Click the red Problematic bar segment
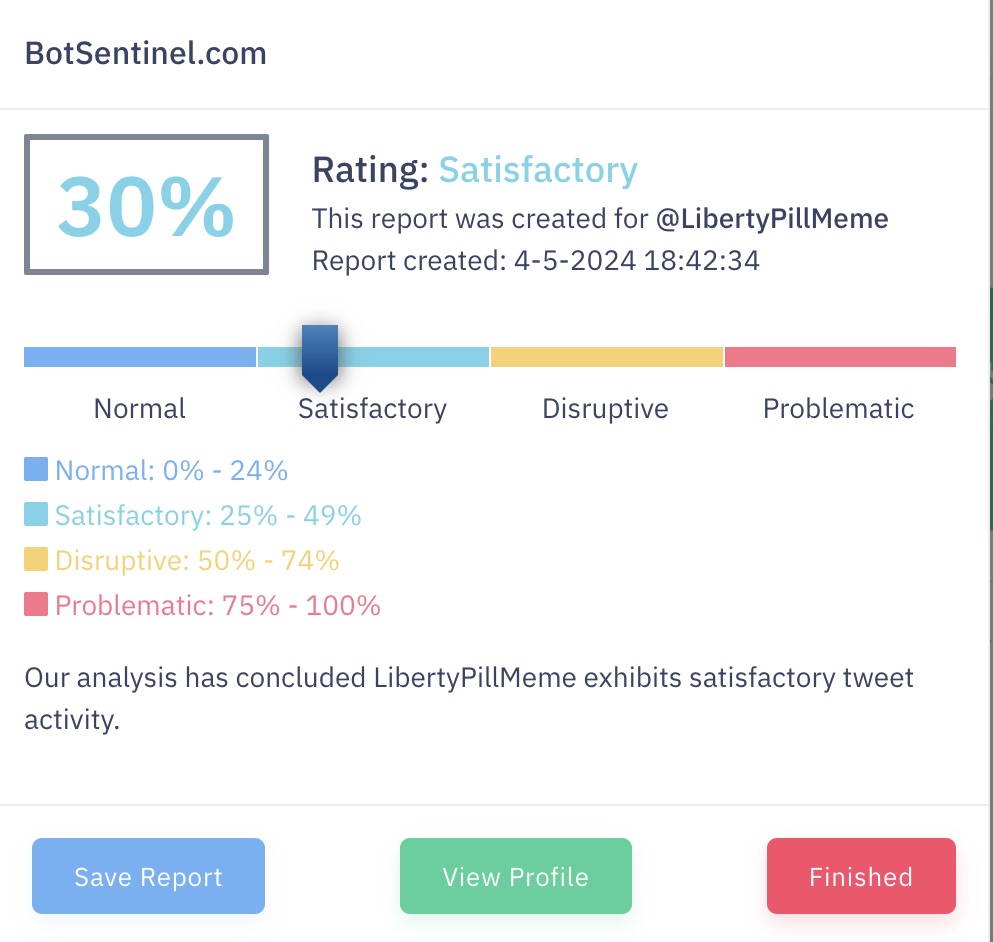 coord(840,357)
